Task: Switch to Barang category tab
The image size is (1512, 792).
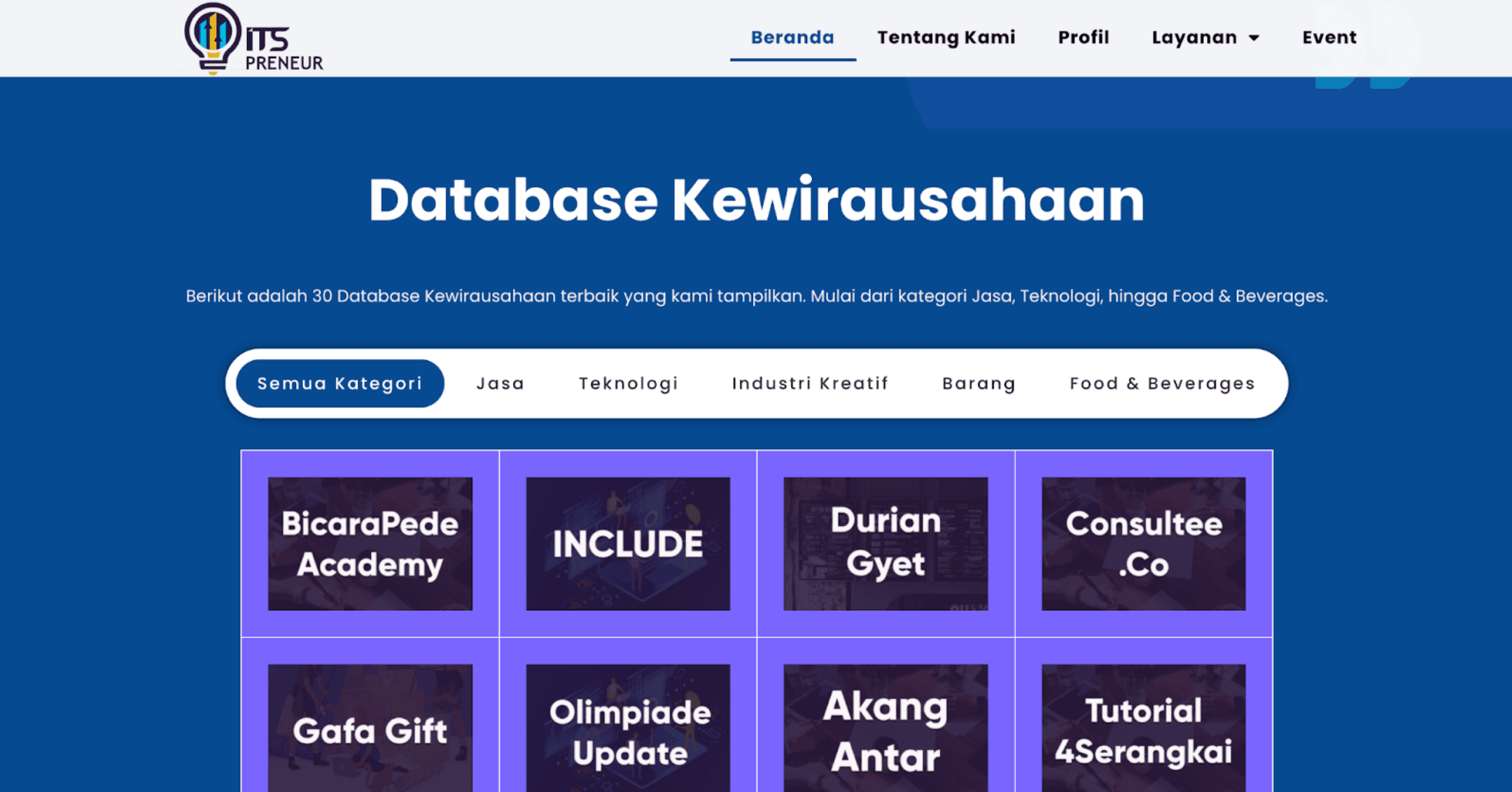Action: (x=979, y=383)
